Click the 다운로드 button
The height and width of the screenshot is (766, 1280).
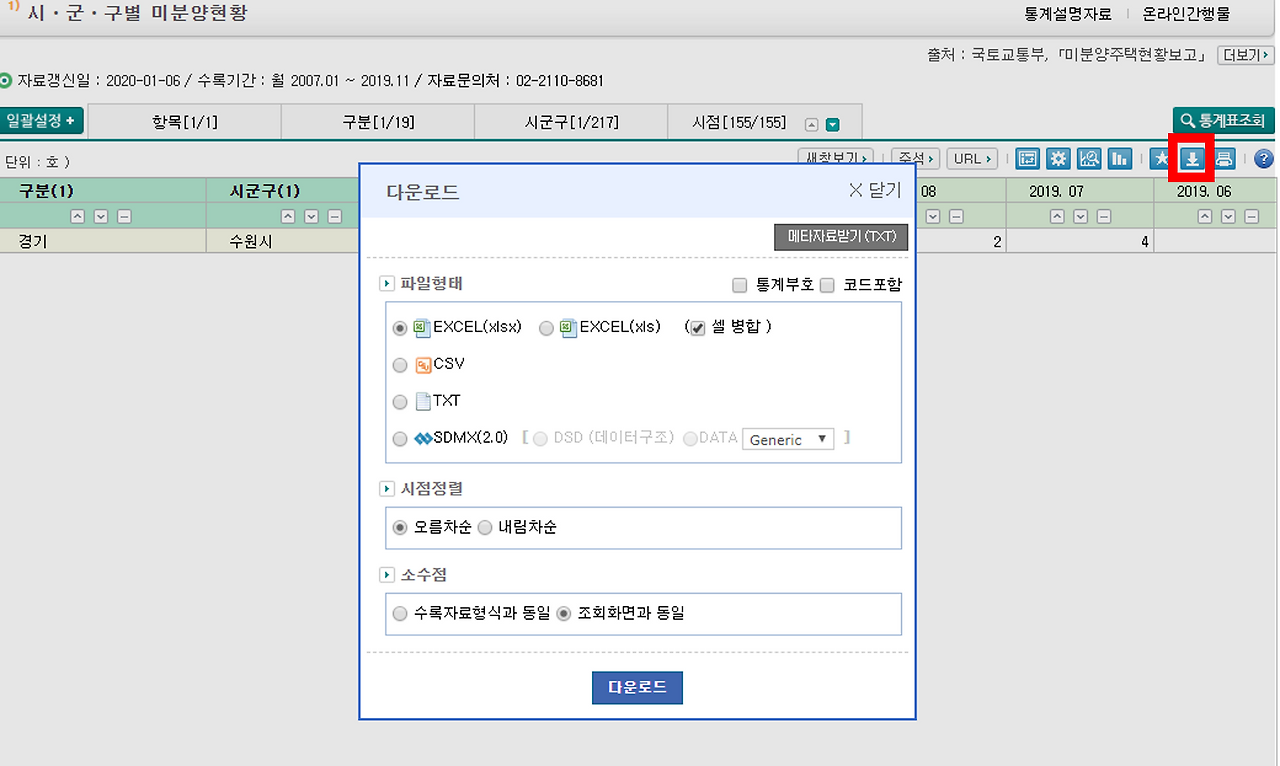click(x=637, y=688)
